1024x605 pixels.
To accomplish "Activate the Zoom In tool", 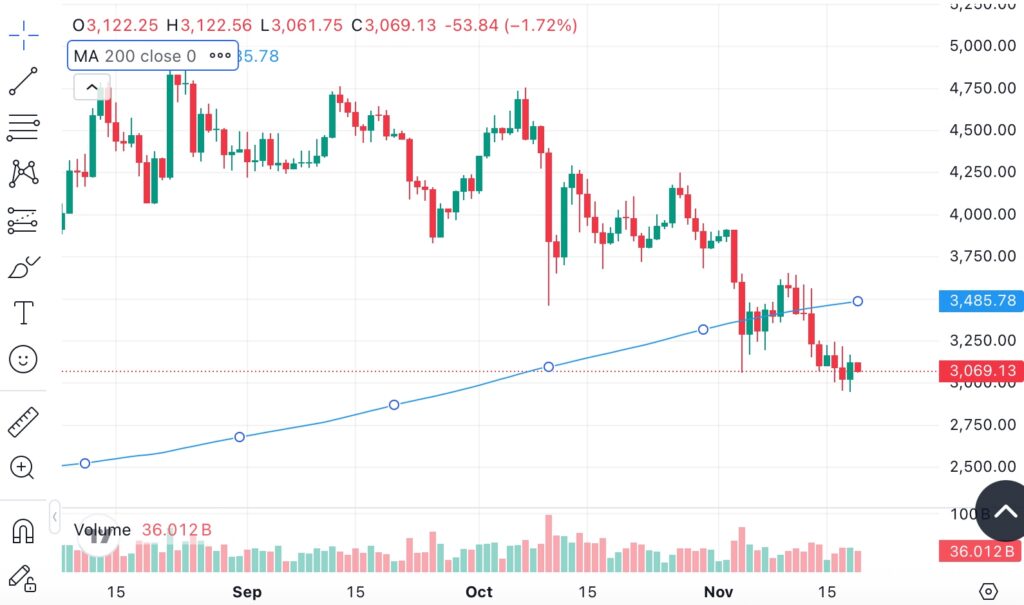I will (24, 468).
